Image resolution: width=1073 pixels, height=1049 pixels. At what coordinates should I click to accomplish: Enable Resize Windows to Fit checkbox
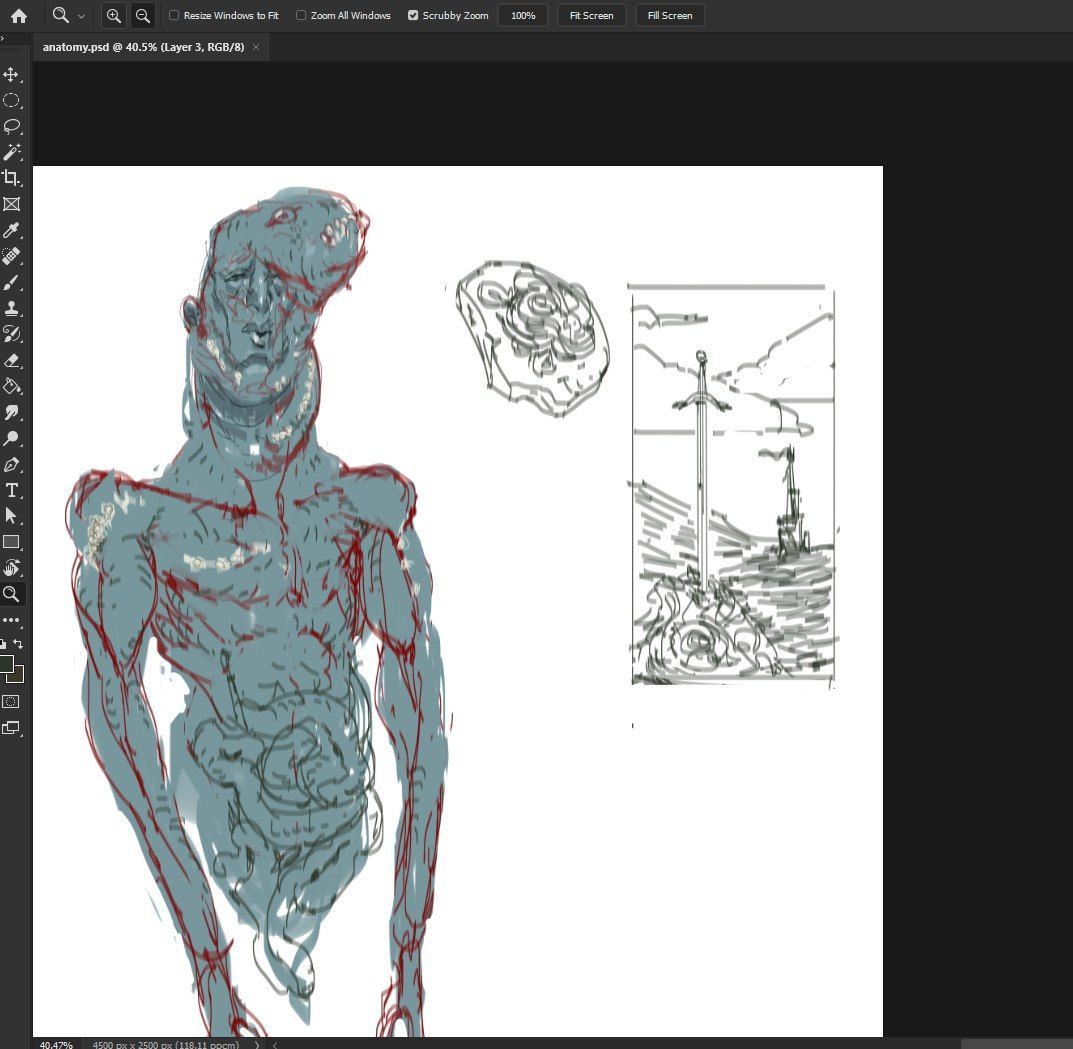pos(174,16)
